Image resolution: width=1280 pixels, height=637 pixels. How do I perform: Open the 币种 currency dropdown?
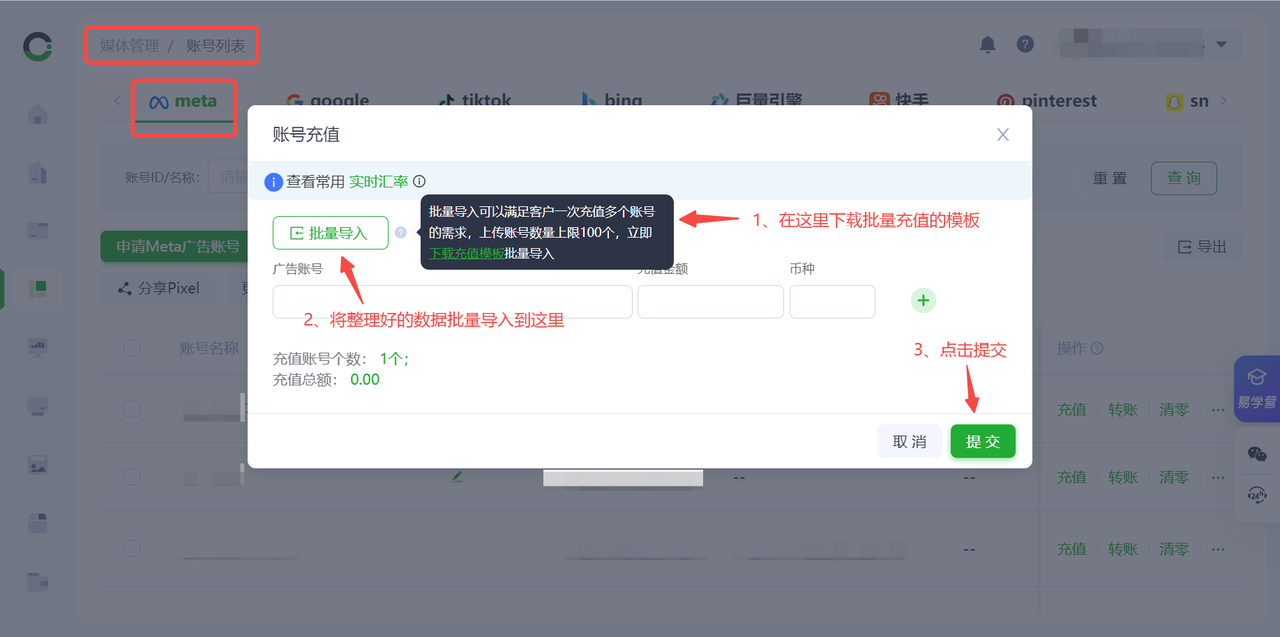tap(832, 302)
